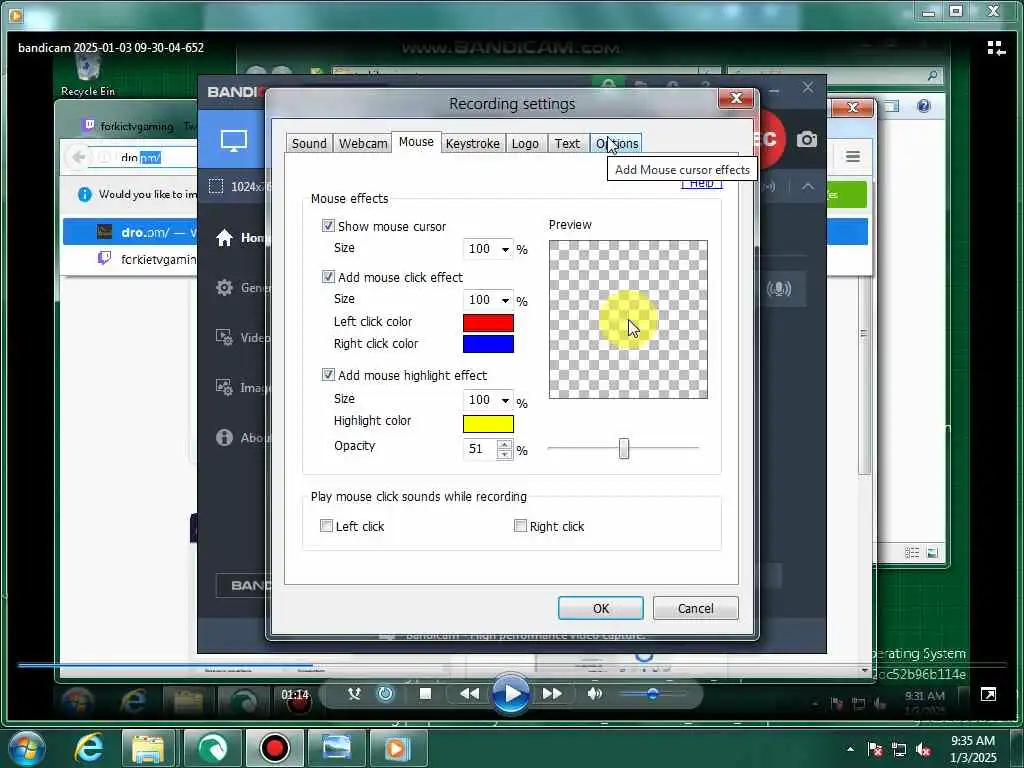1024x768 pixels.
Task: Stop playback with the square button
Action: tap(425, 694)
